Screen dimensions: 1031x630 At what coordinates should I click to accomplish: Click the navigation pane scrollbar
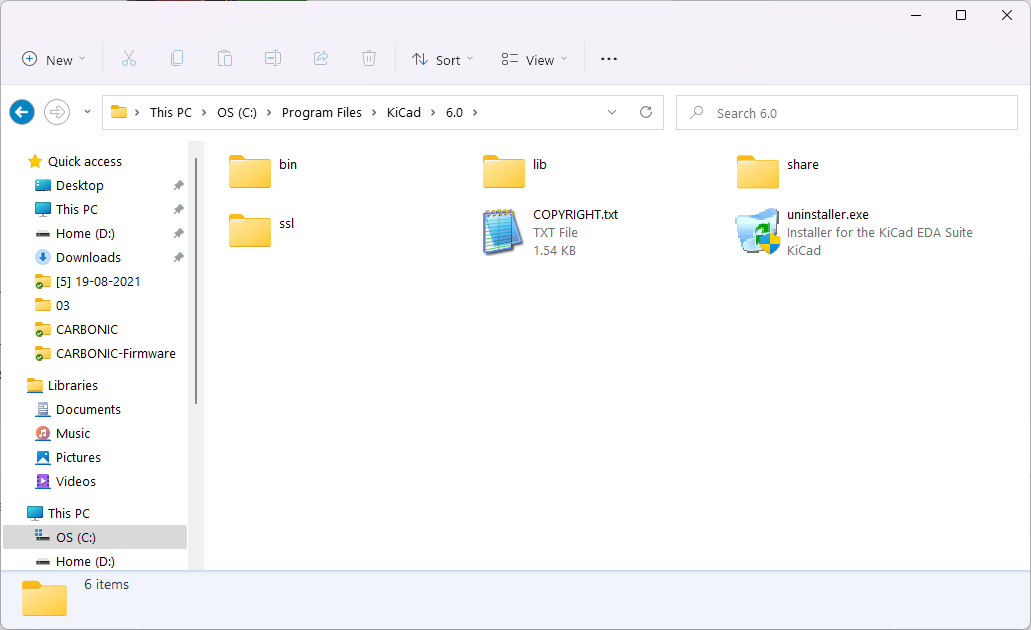pyautogui.click(x=196, y=281)
